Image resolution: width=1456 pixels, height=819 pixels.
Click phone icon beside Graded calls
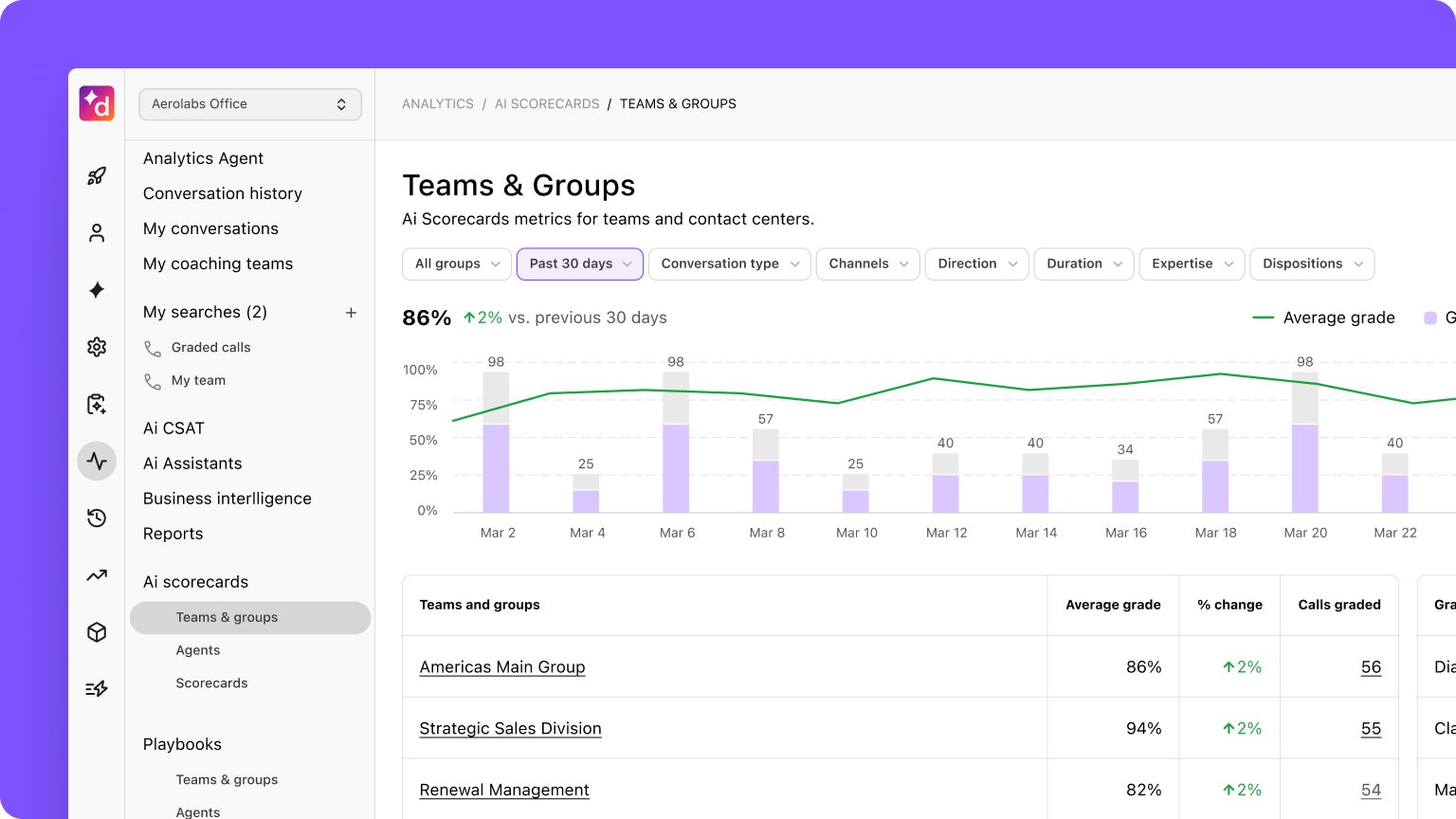(153, 348)
